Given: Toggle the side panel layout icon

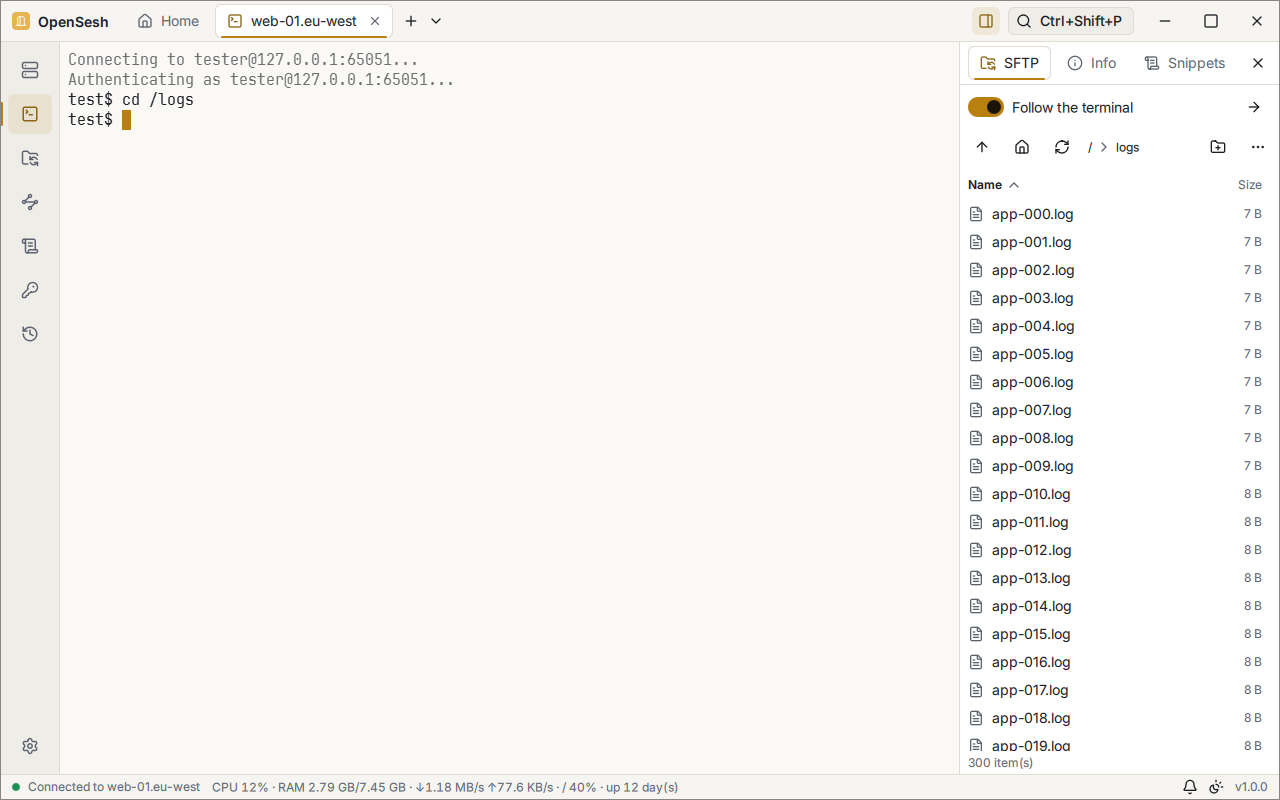Looking at the screenshot, I should 986,21.
